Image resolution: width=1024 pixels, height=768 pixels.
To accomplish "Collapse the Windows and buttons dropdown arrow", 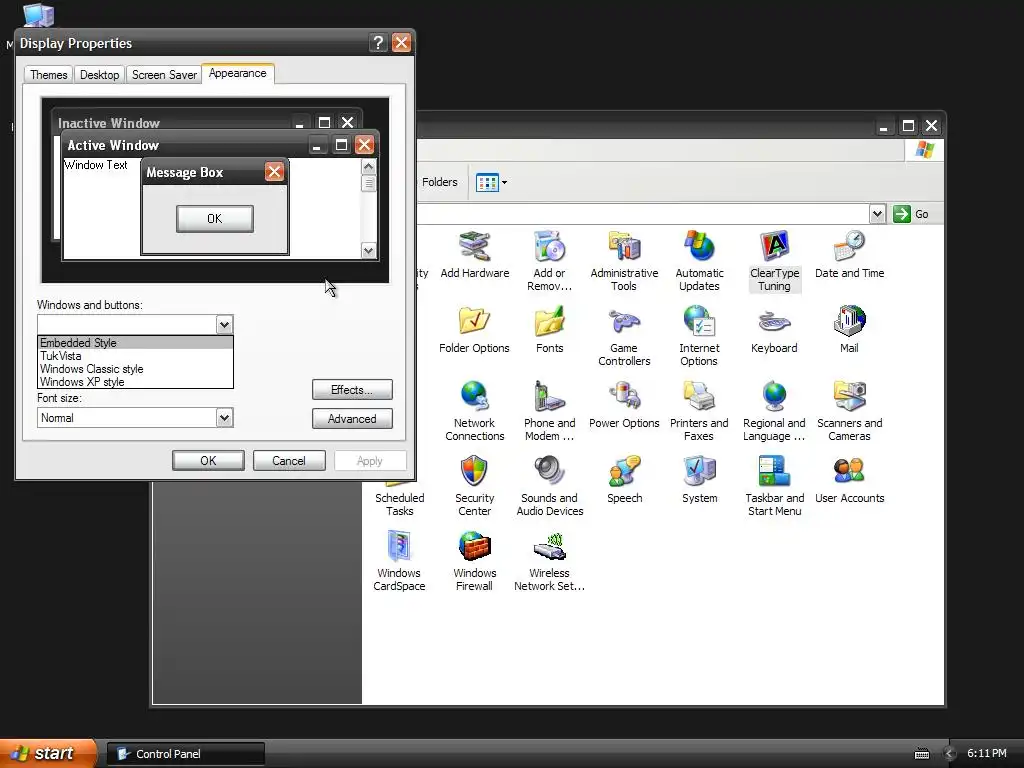I will tap(224, 325).
